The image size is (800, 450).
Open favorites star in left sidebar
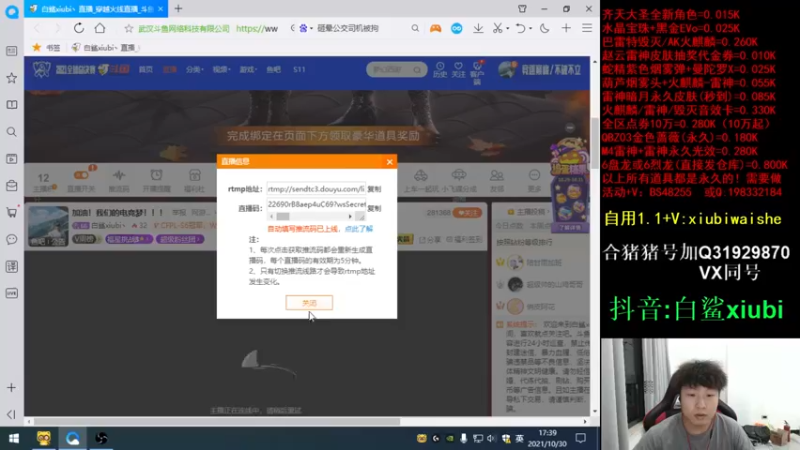coord(11,78)
